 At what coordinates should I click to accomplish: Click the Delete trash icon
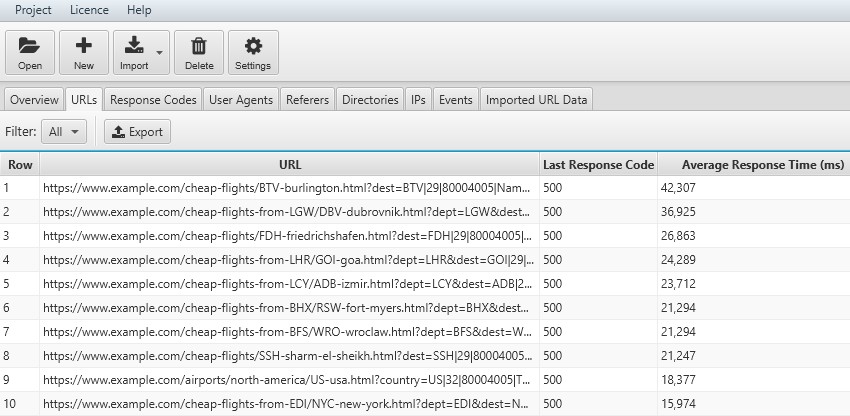[199, 45]
